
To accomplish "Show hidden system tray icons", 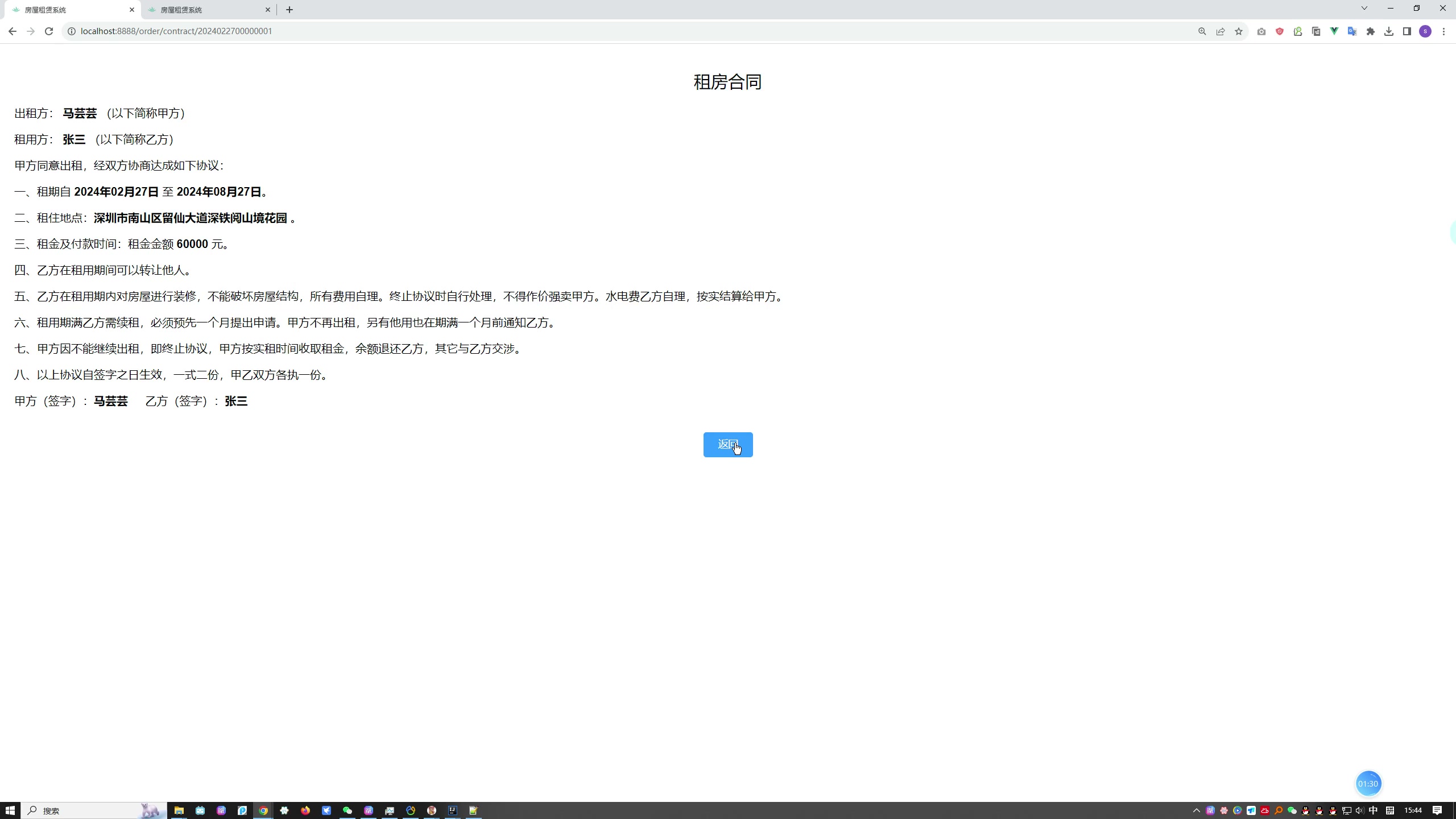I will click(x=1196, y=810).
